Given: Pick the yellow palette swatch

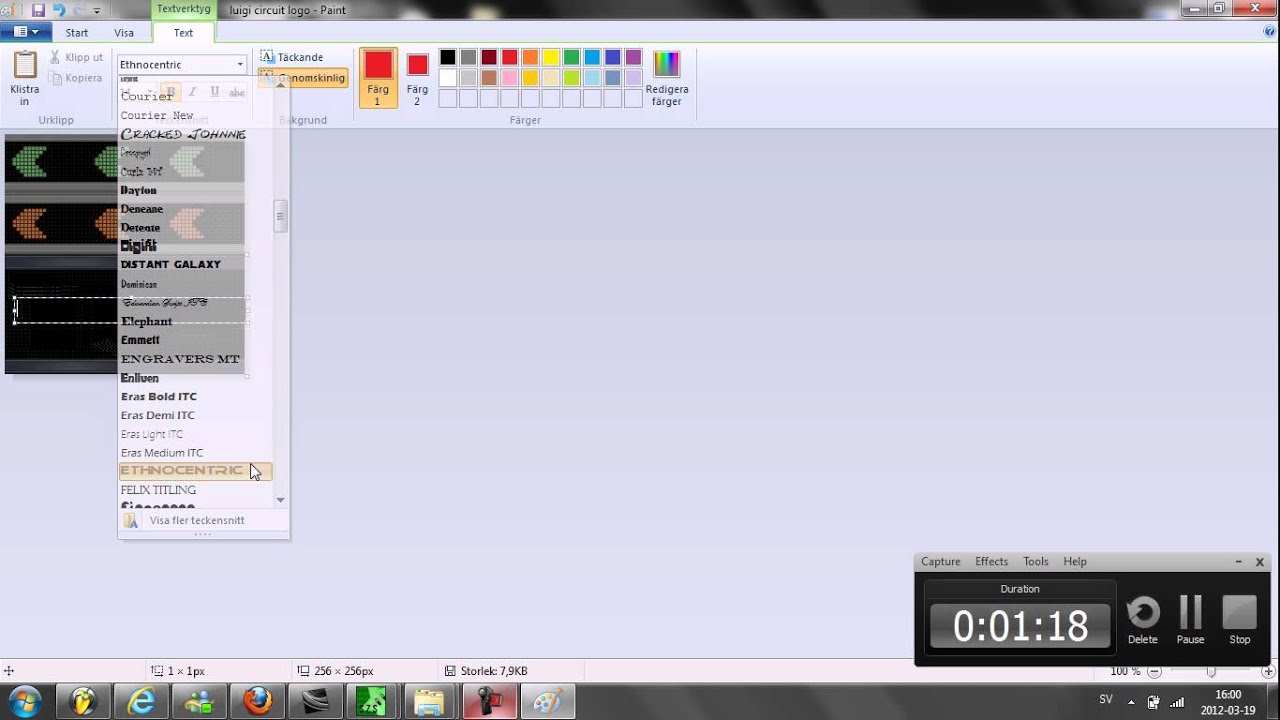Looking at the screenshot, I should click(551, 57).
